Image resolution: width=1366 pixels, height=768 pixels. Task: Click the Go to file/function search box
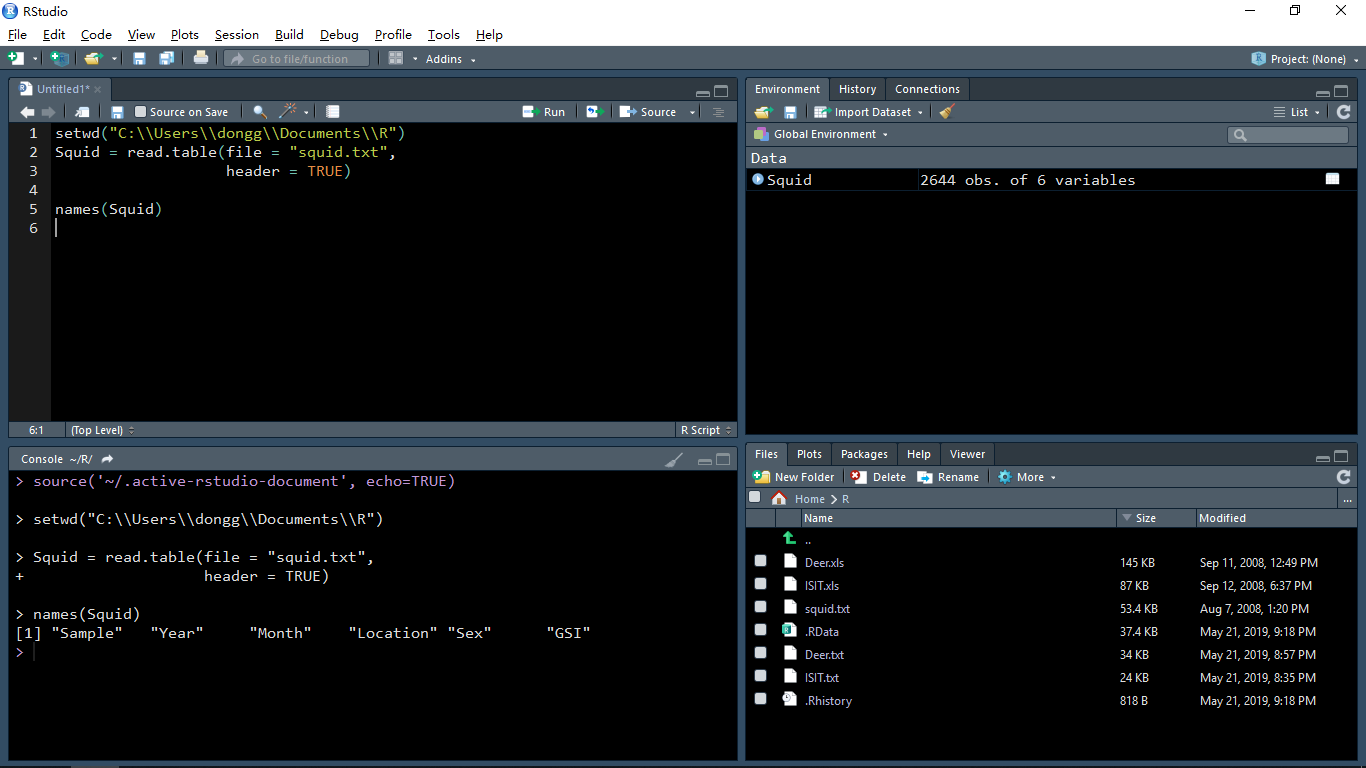[297, 59]
